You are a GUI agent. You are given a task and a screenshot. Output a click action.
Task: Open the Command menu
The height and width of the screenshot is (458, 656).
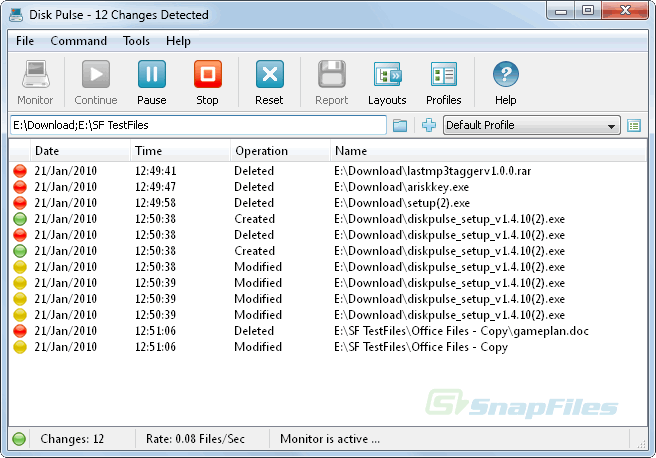pyautogui.click(x=78, y=41)
